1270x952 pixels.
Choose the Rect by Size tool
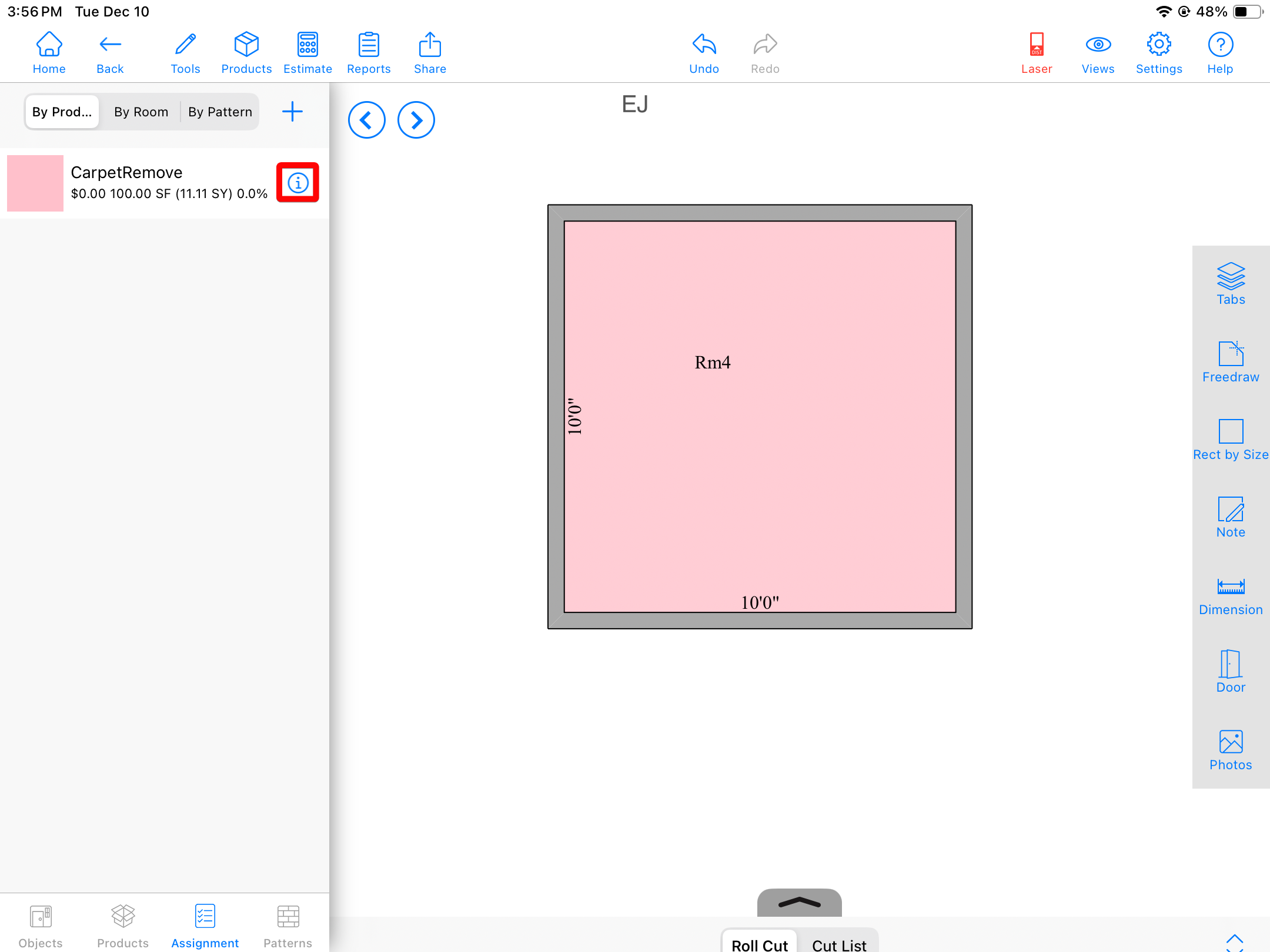tap(1230, 439)
